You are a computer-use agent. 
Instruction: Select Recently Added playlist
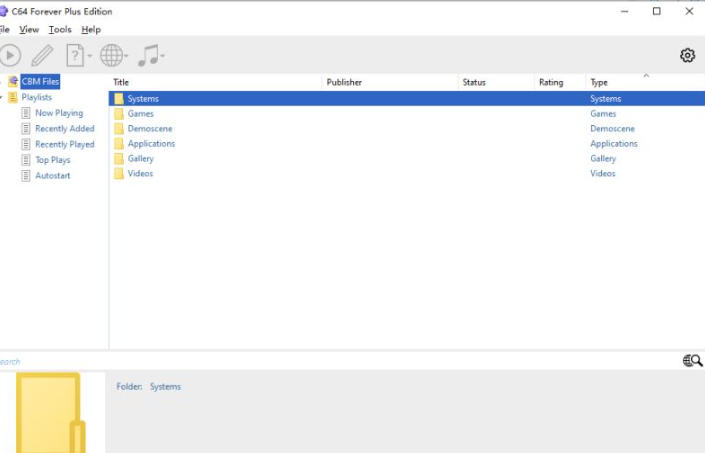64,129
